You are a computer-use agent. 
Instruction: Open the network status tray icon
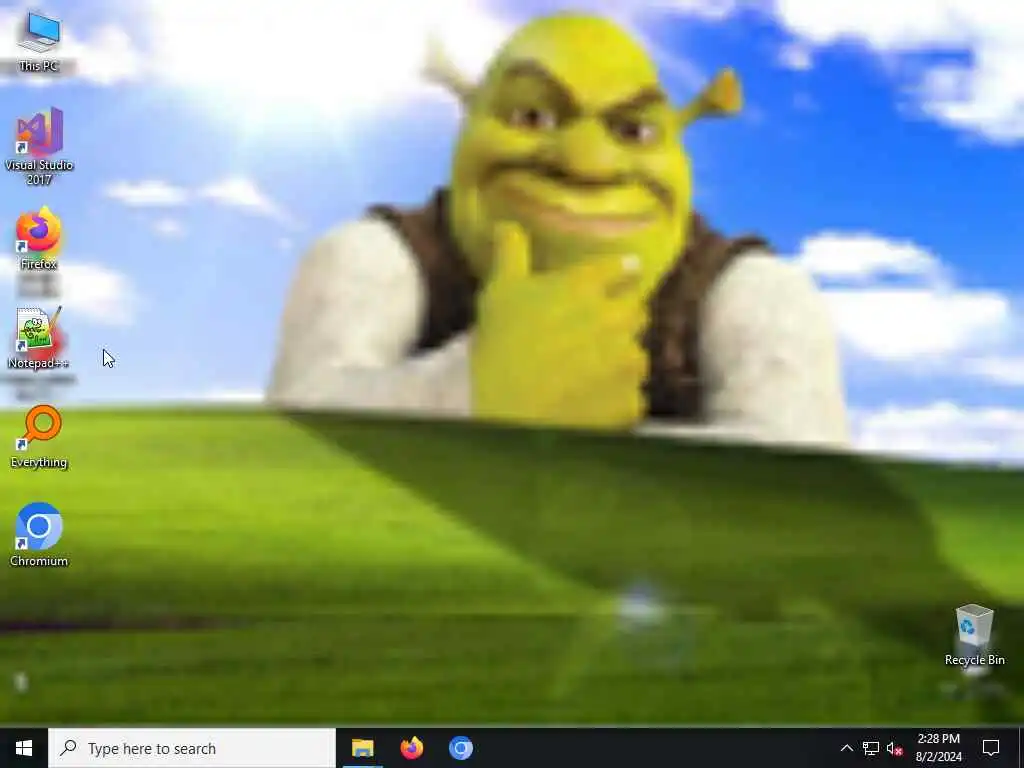pyautogui.click(x=871, y=748)
